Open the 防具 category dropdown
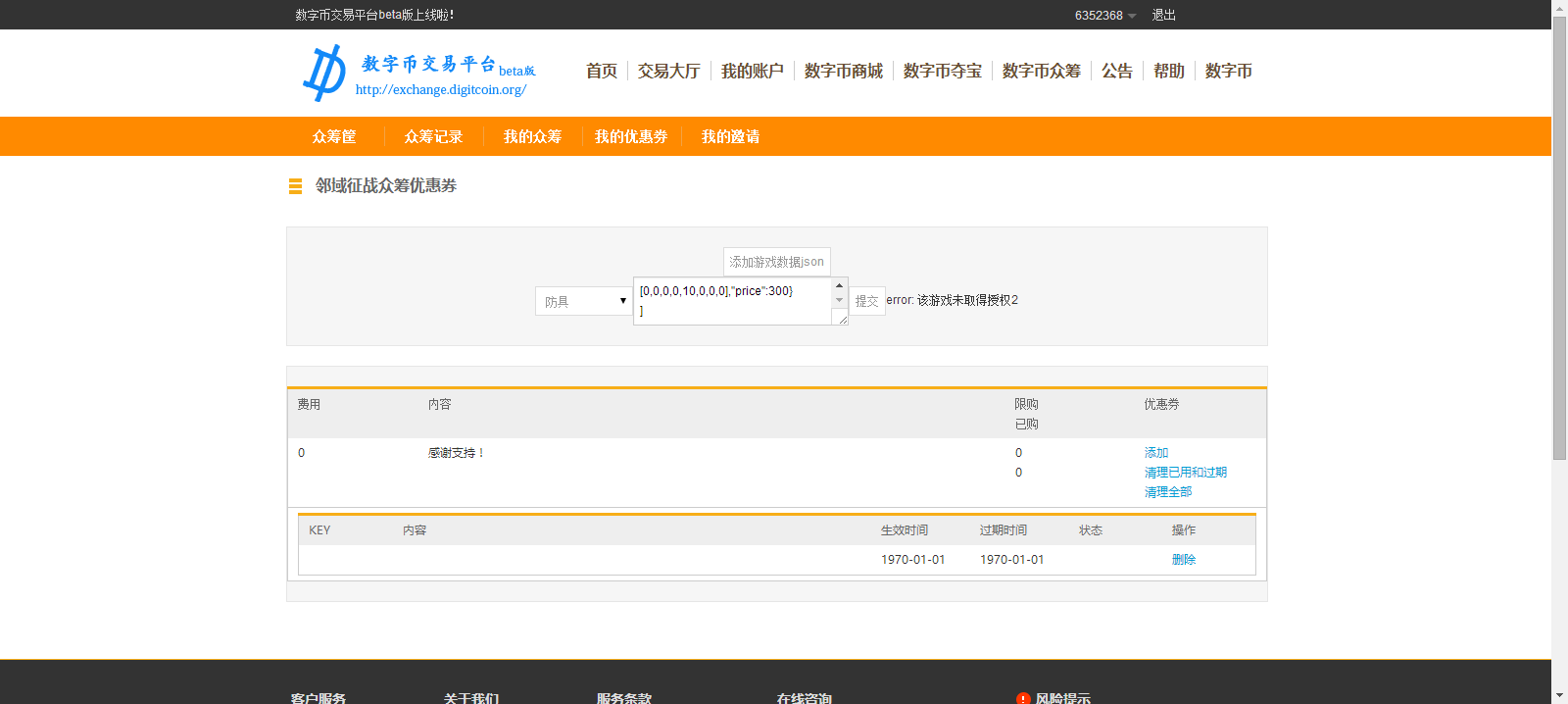Screen dimensions: 1568x704 coord(583,301)
